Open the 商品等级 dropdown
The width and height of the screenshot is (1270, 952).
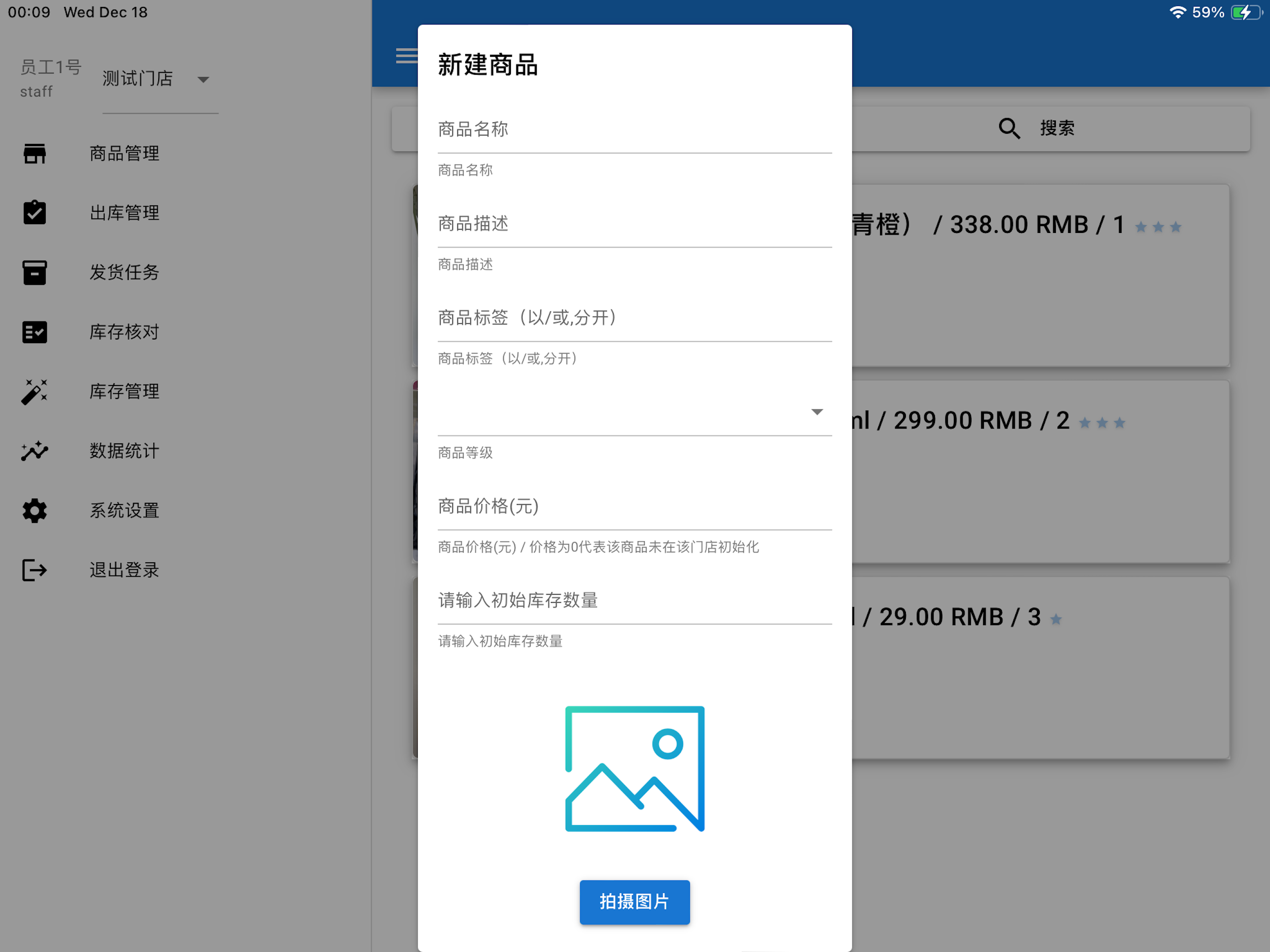click(635, 412)
